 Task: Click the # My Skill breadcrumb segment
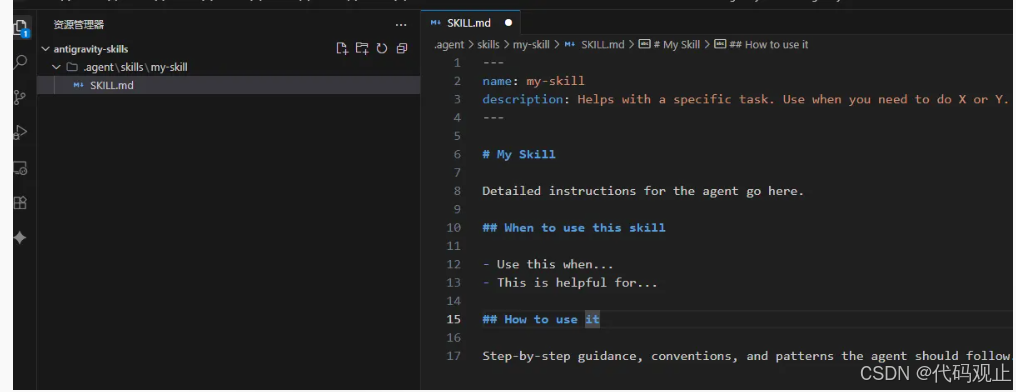[669, 45]
